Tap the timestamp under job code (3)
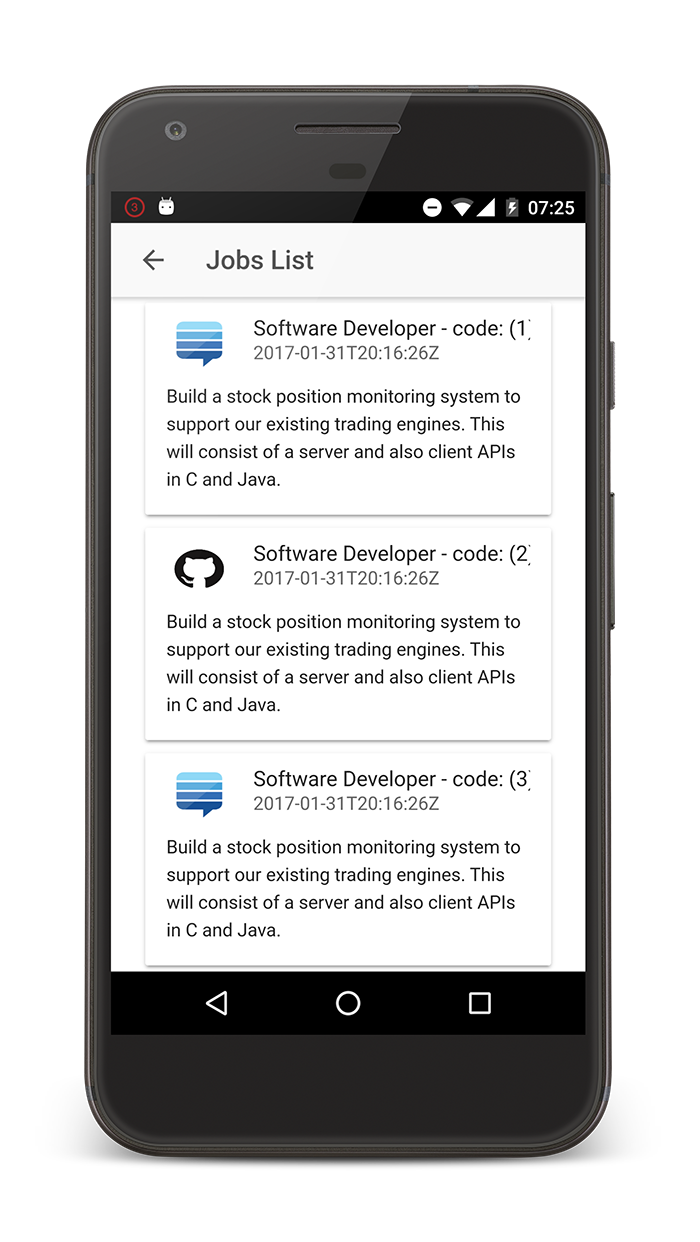This screenshot has width=700, height=1242. 346,803
